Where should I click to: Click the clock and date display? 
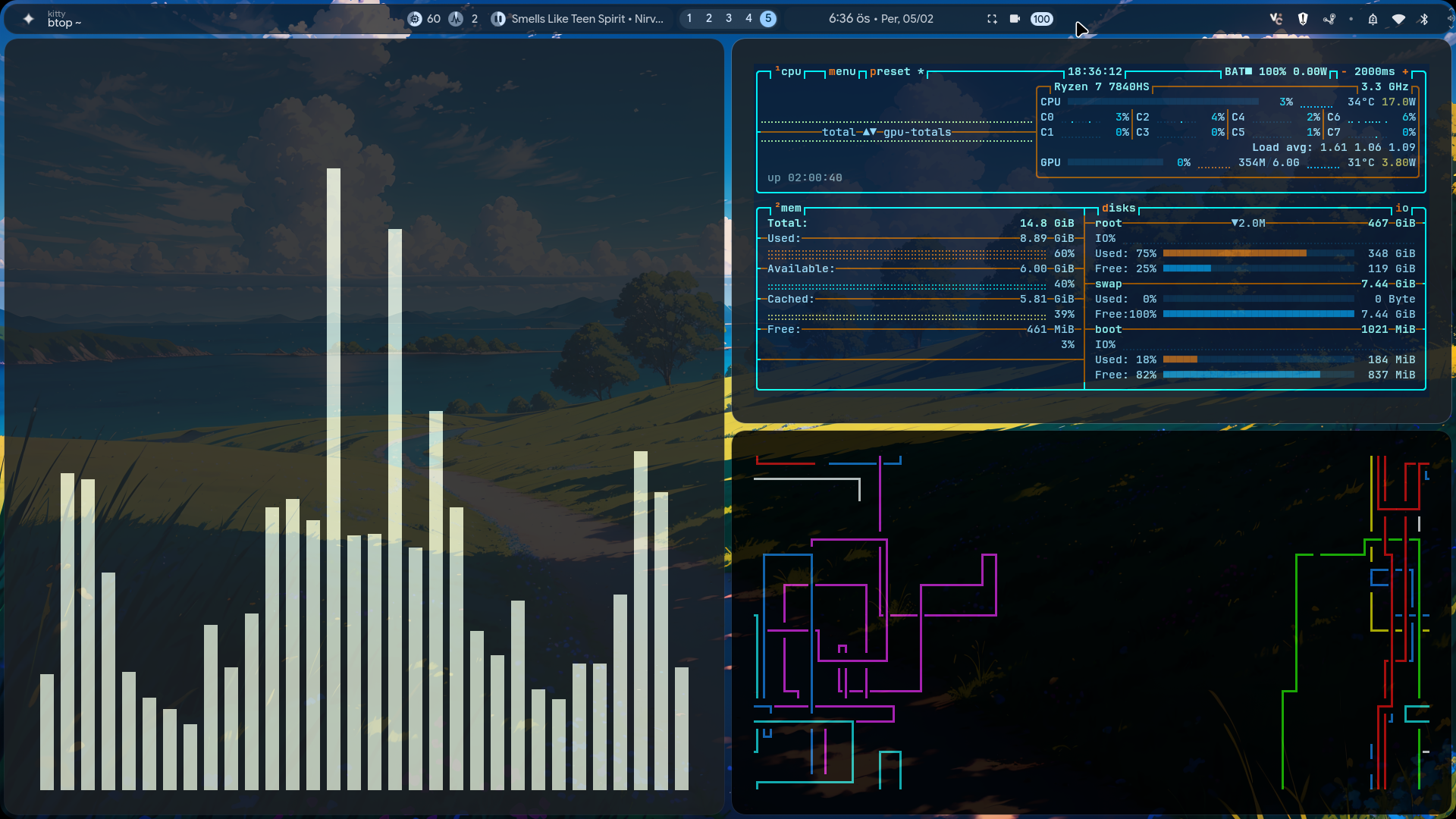tap(880, 19)
